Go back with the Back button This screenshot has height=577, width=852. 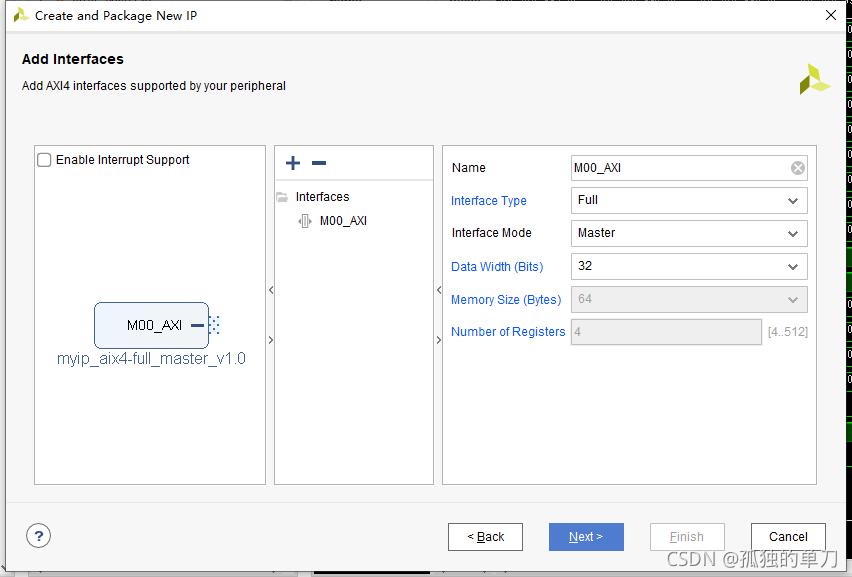tap(485, 537)
